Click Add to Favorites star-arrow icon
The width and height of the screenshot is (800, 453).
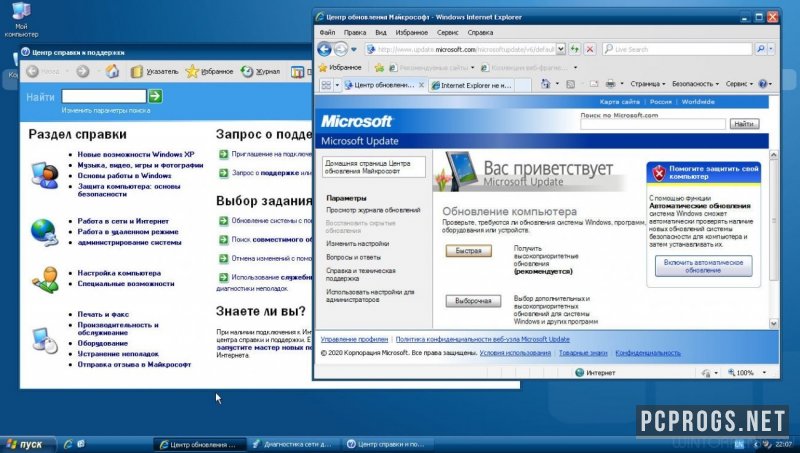(379, 67)
